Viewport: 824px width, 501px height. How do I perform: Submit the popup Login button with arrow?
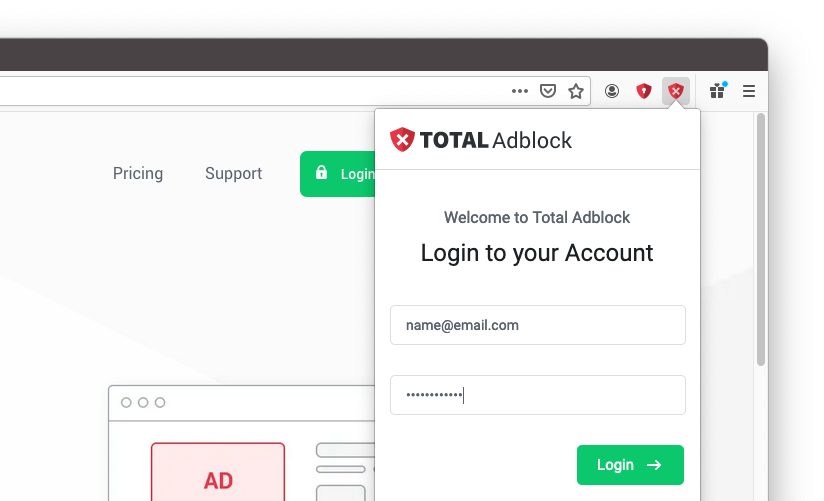click(630, 465)
